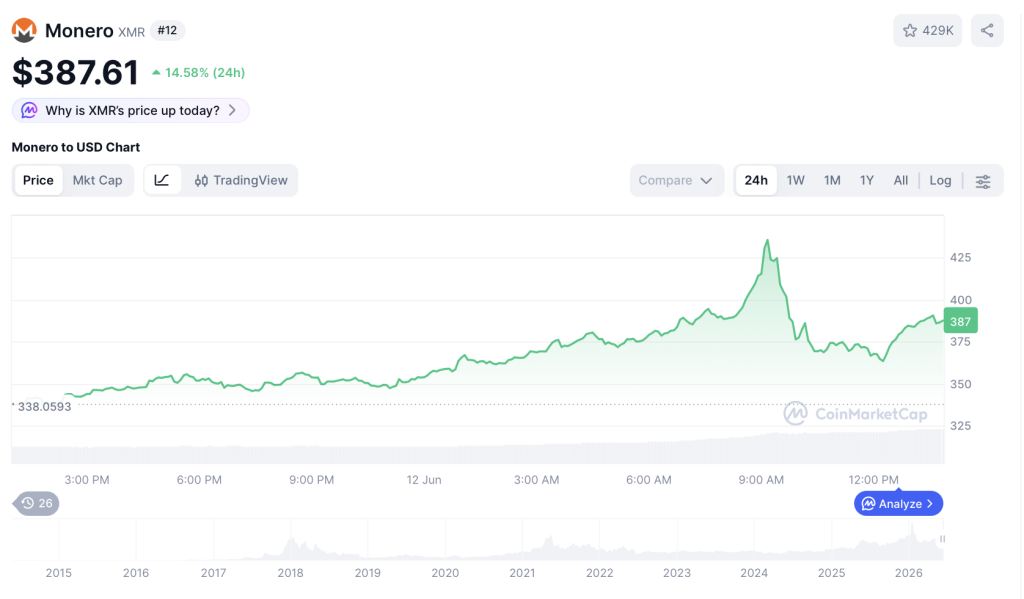Click the Analyze button
The width and height of the screenshot is (1024, 599).
click(x=898, y=504)
